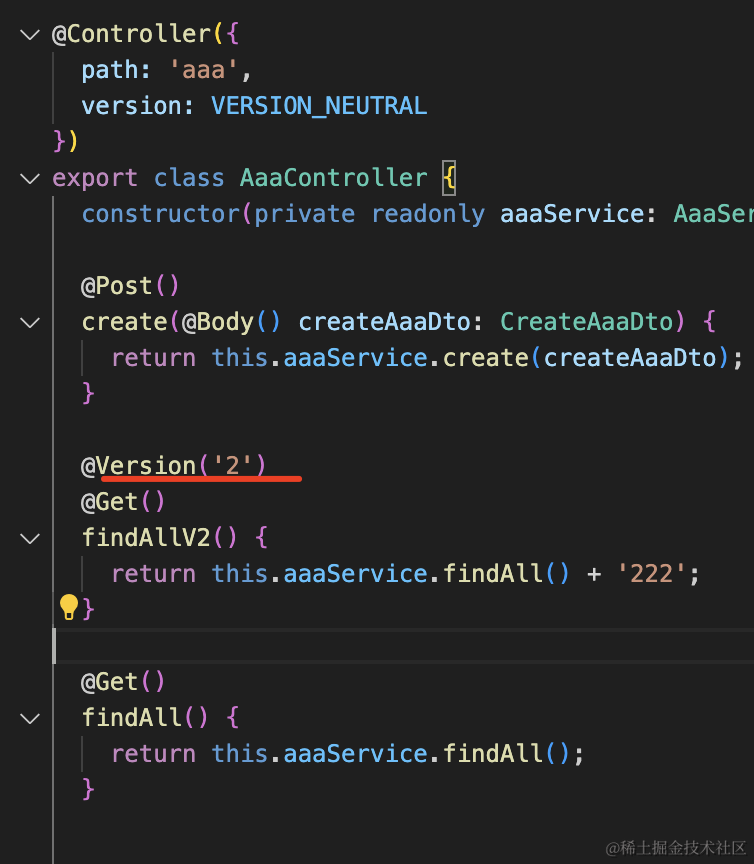Fold the findAll() method chevron
Viewport: 754px width, 864px height.
(x=30, y=718)
